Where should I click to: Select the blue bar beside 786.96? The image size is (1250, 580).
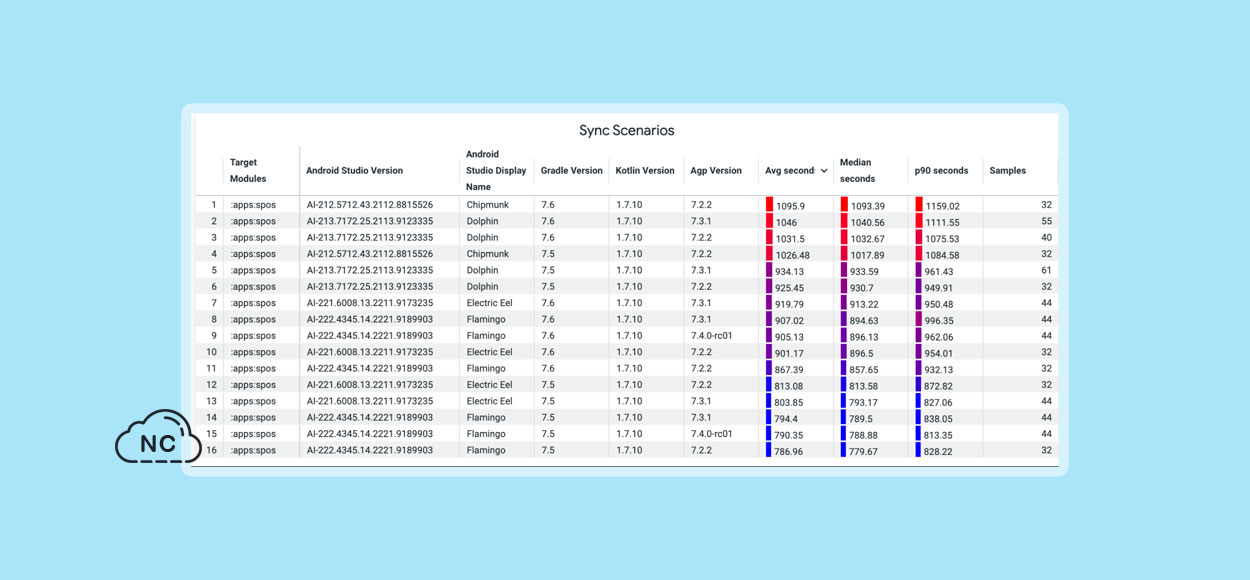(x=769, y=450)
